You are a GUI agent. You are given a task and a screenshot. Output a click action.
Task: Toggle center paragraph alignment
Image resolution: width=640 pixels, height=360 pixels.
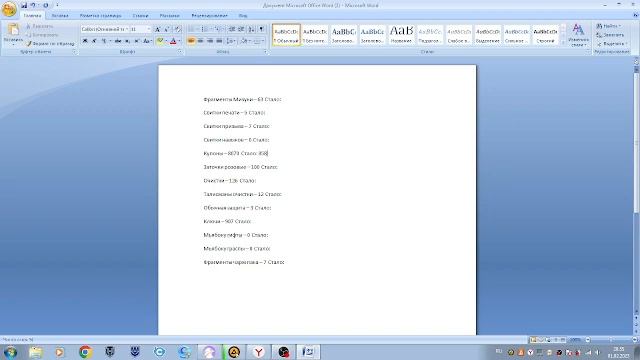[200, 41]
